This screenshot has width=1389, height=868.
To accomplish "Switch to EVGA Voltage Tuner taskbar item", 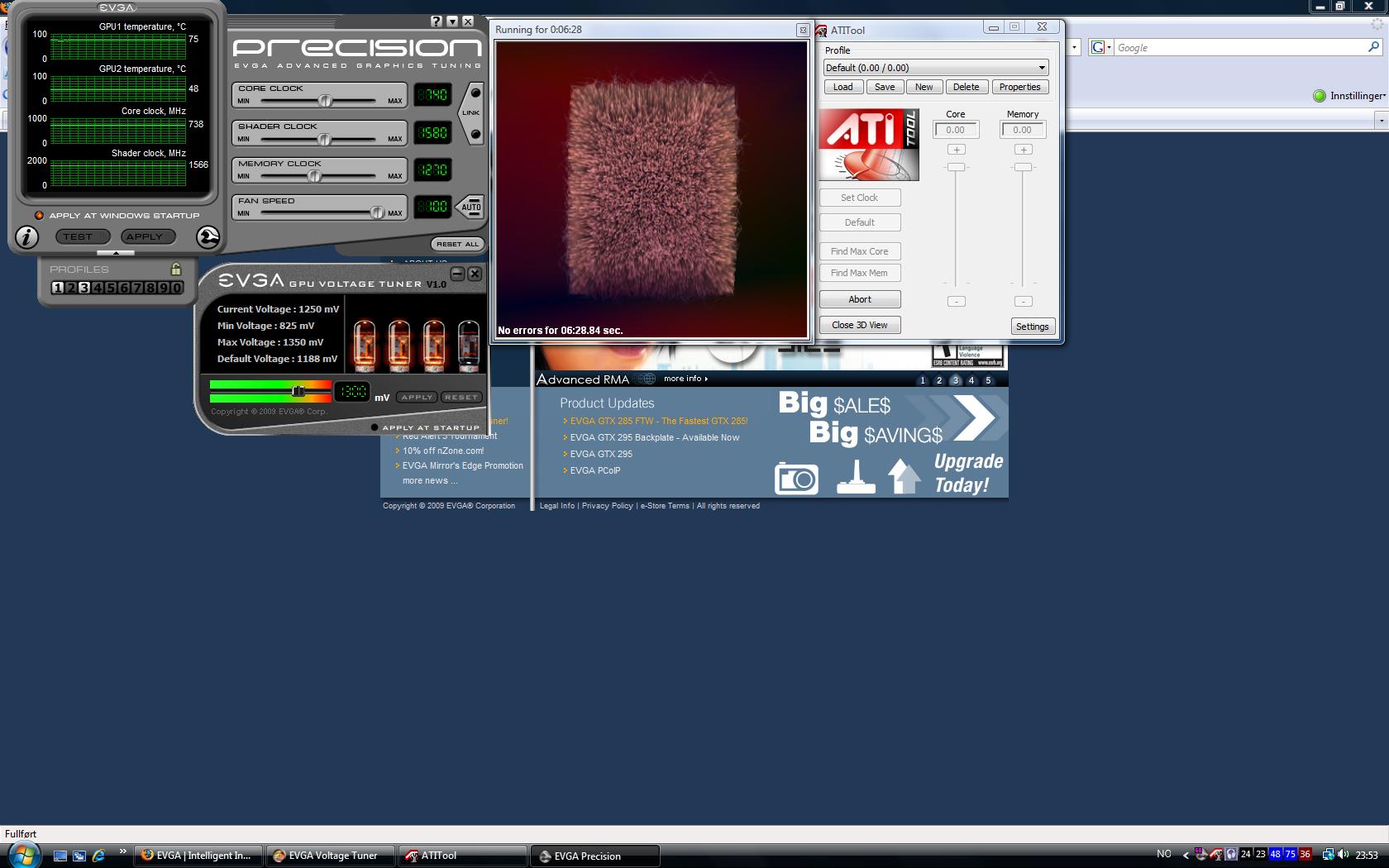I will [331, 856].
